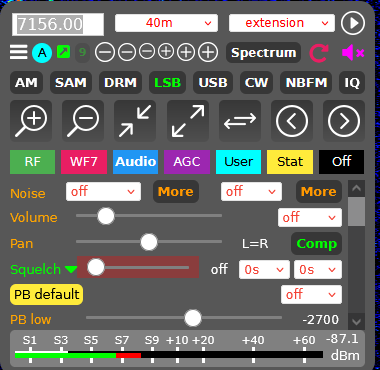Click the max-out expanding arrows icon
The width and height of the screenshot is (380, 370).
pos(188,121)
